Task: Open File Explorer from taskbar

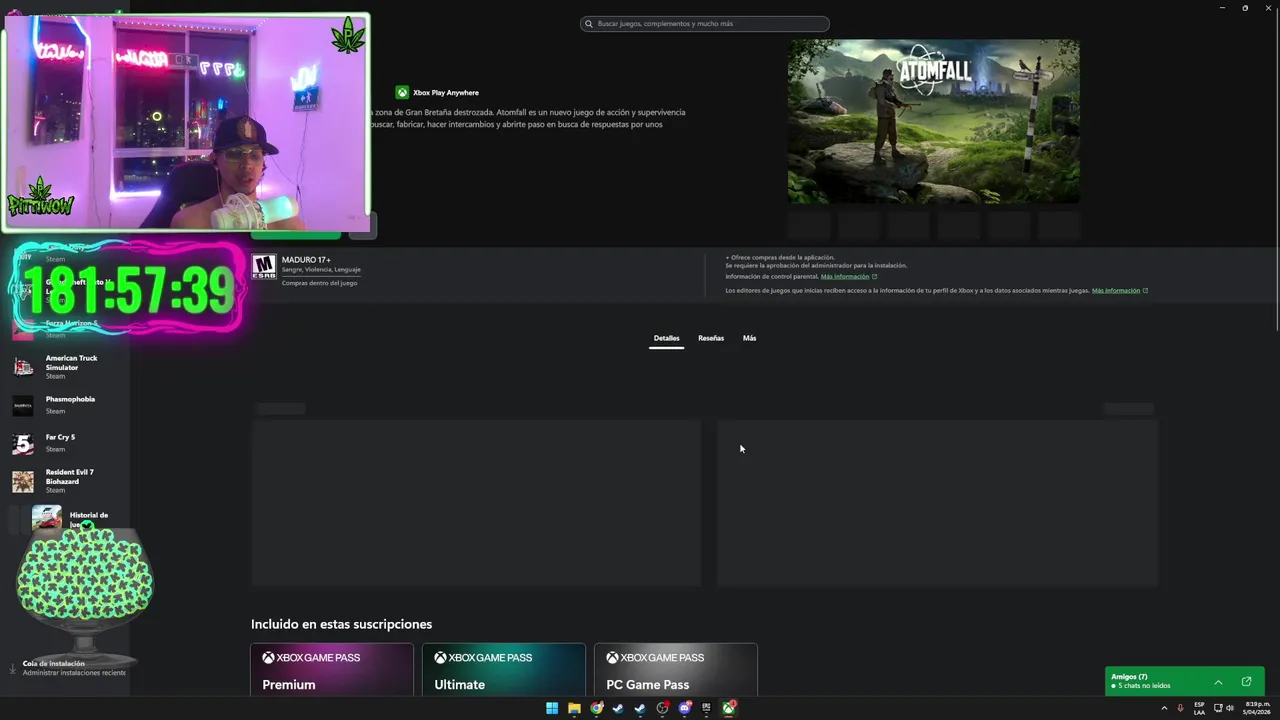Action: (x=574, y=708)
